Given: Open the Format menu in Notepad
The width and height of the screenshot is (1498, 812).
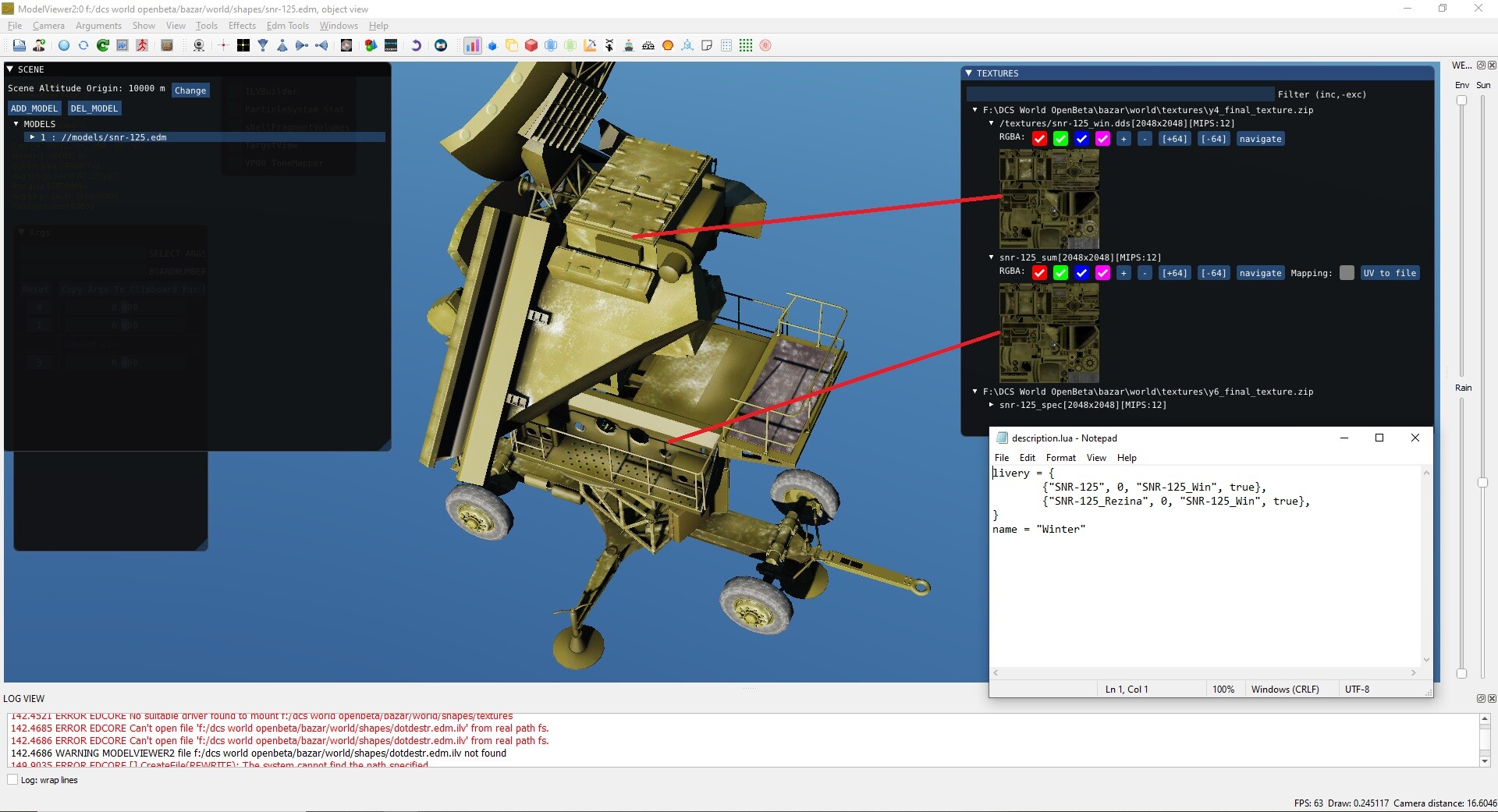Looking at the screenshot, I should pos(1060,458).
